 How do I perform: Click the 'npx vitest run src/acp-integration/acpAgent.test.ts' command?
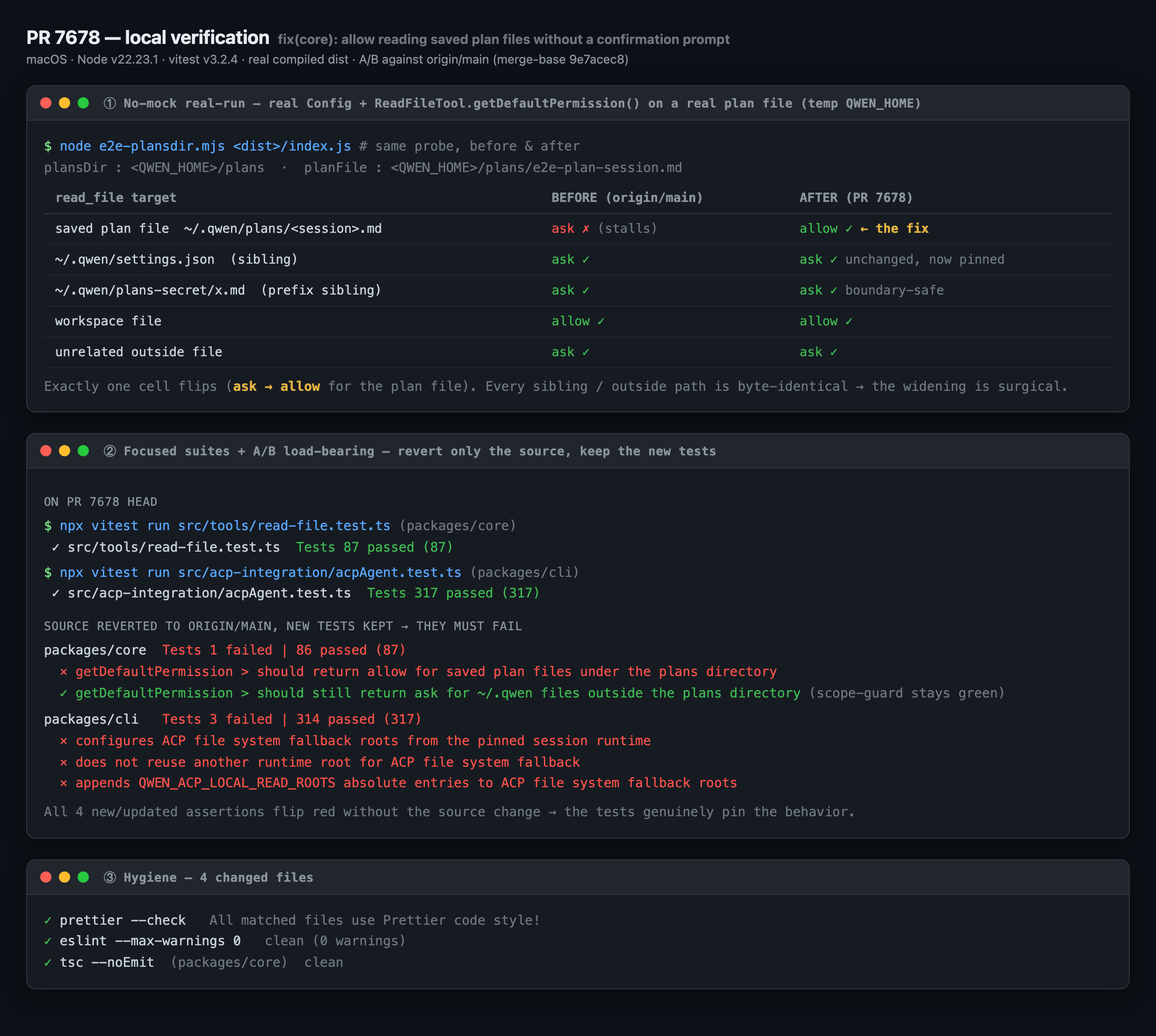(260, 572)
